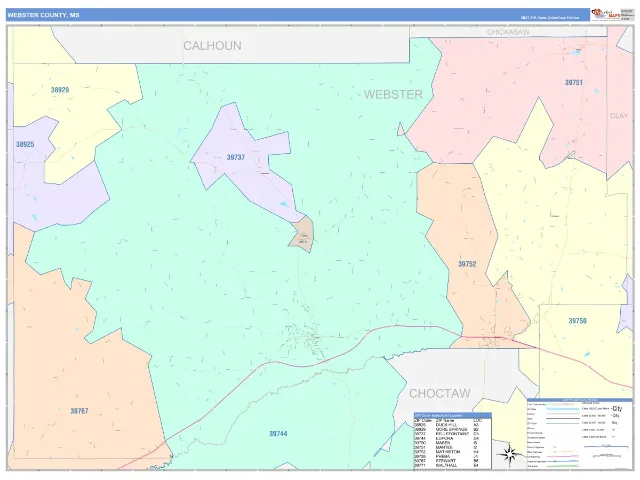Click ZIP code label 38925
Screen dimensions: 640x480
pyautogui.click(x=25, y=144)
